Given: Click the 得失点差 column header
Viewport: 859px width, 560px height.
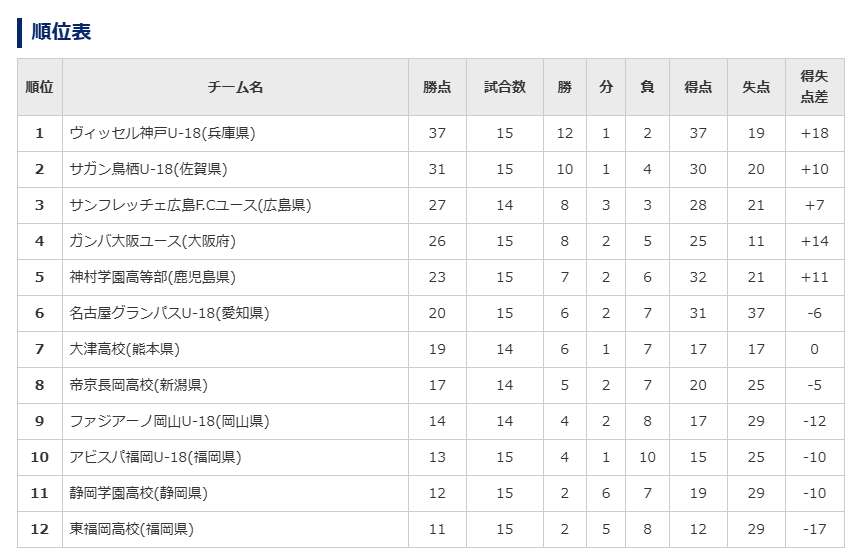Looking at the screenshot, I should [814, 87].
